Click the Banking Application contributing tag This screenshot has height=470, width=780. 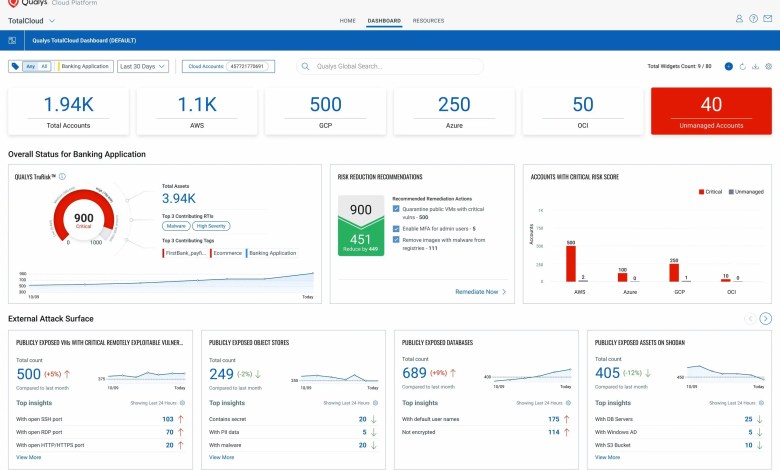click(x=272, y=253)
